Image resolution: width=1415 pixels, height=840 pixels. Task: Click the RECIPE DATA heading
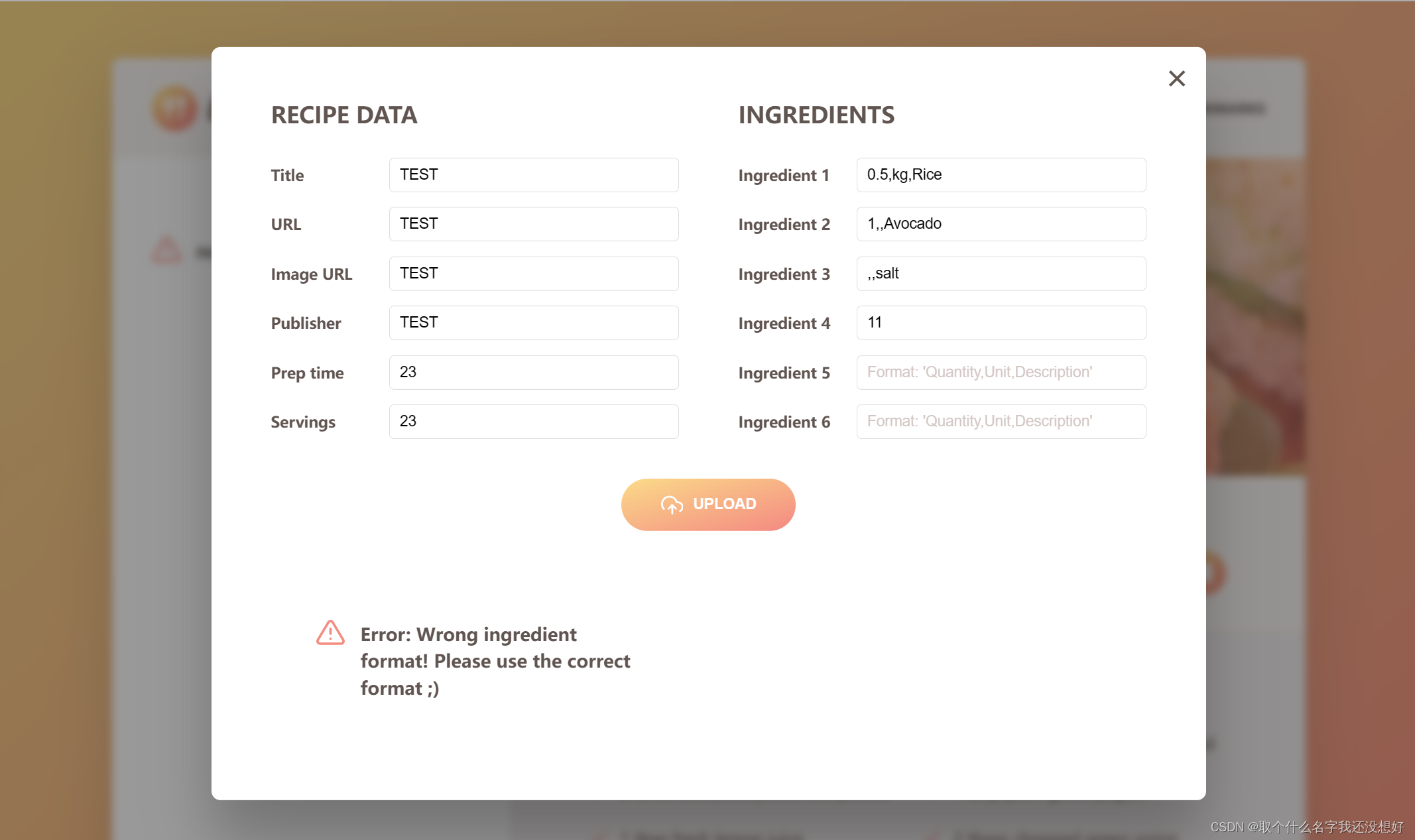(344, 115)
